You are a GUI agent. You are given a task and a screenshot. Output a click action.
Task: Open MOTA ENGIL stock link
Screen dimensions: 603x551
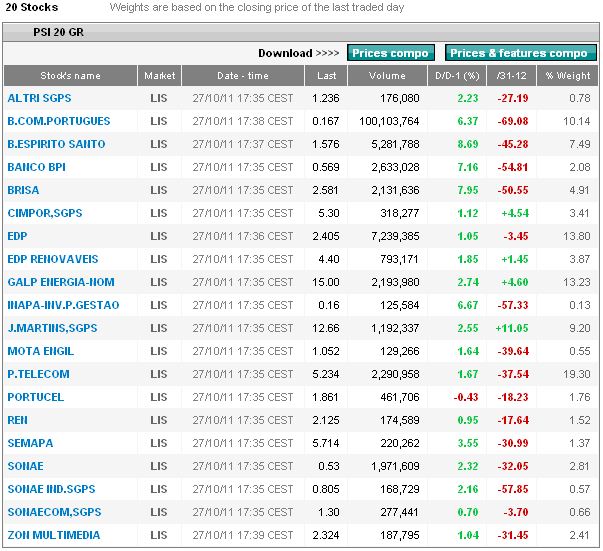pos(41,351)
